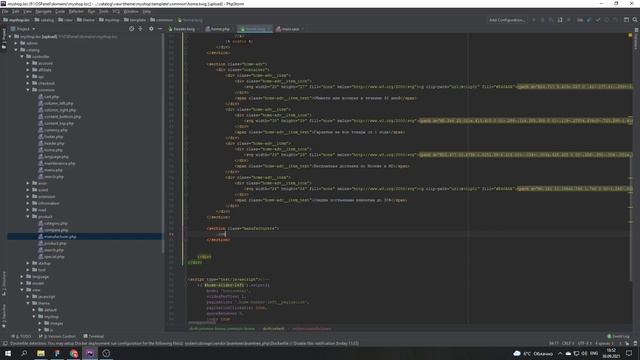Viewport: 640px width, 360px height.
Task: Collapse the theme folder
Action: 28,303
